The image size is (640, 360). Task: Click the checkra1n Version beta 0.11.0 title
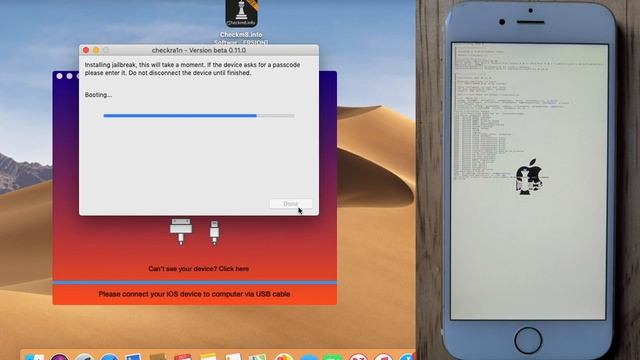tap(199, 50)
